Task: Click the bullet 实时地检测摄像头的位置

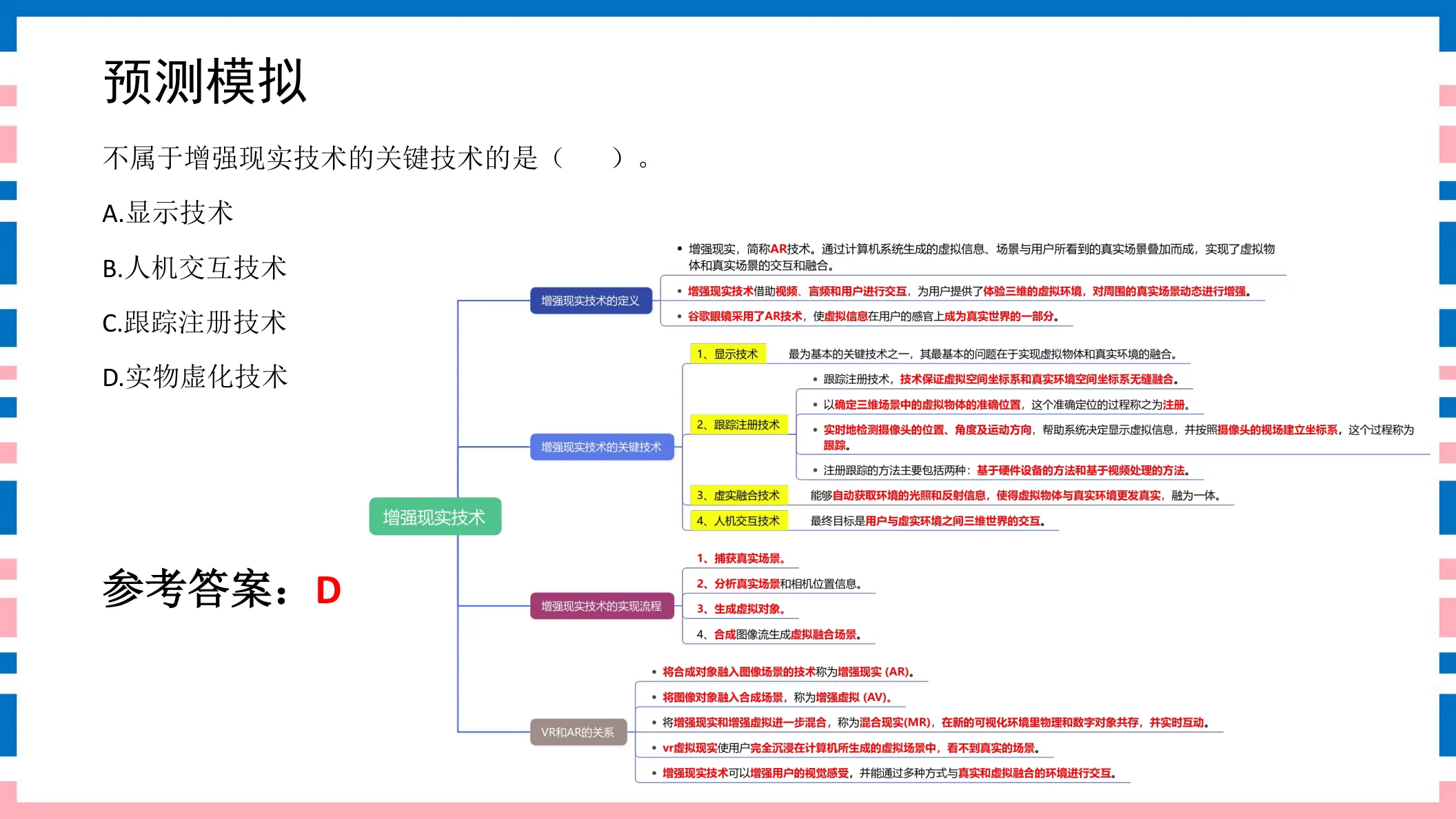Action: pyautogui.click(x=1118, y=438)
